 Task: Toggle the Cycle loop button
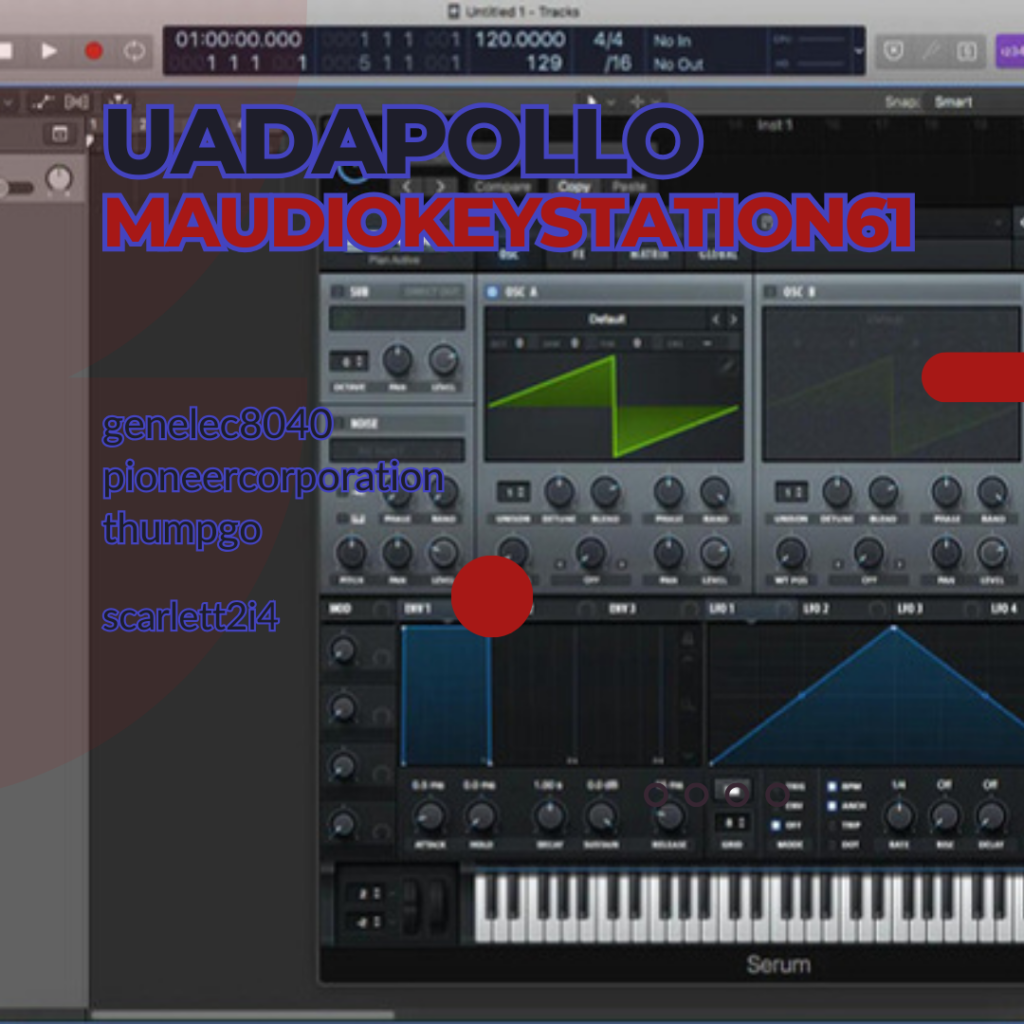coord(134,51)
